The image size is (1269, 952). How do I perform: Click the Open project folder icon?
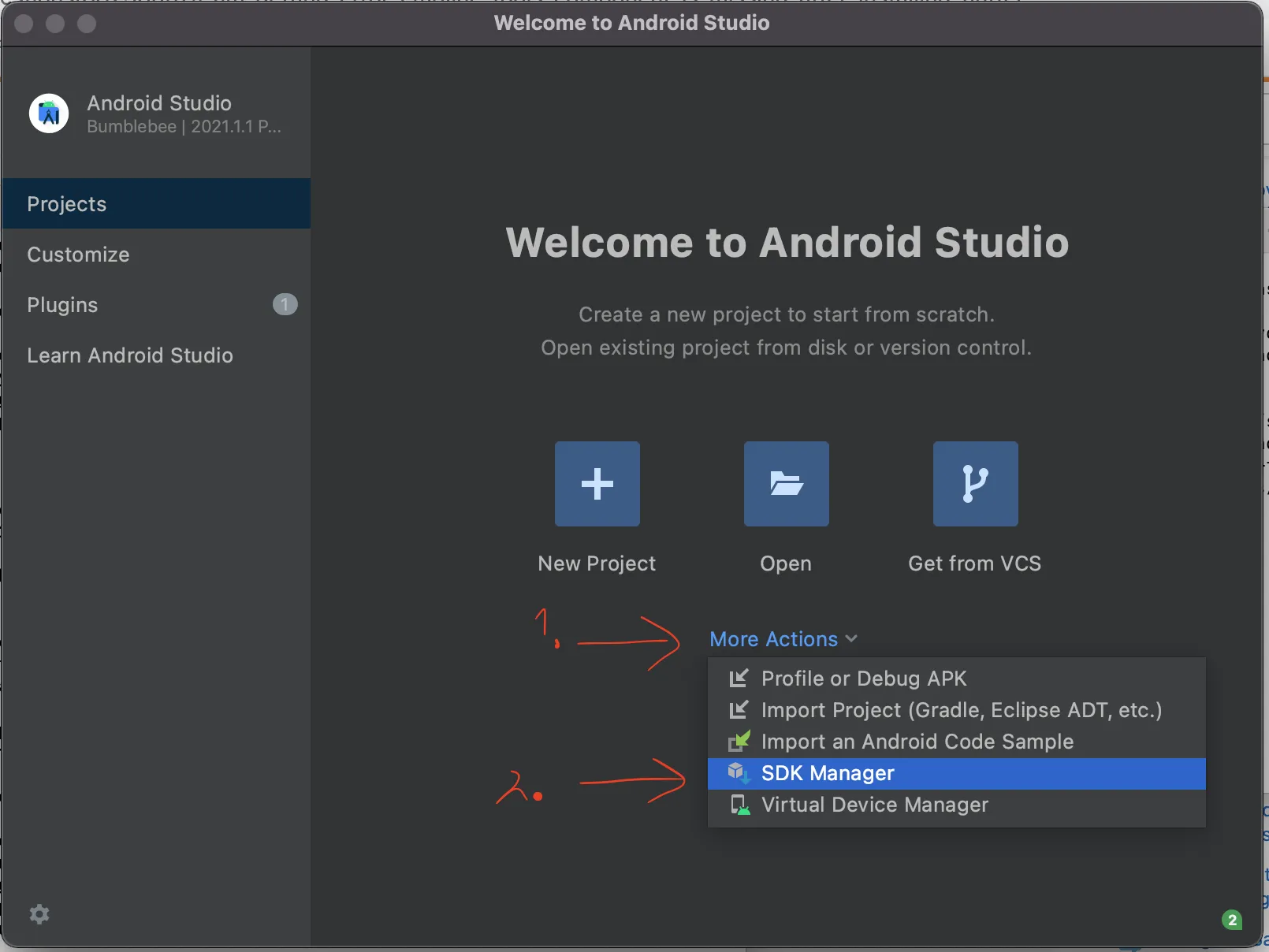(x=785, y=484)
